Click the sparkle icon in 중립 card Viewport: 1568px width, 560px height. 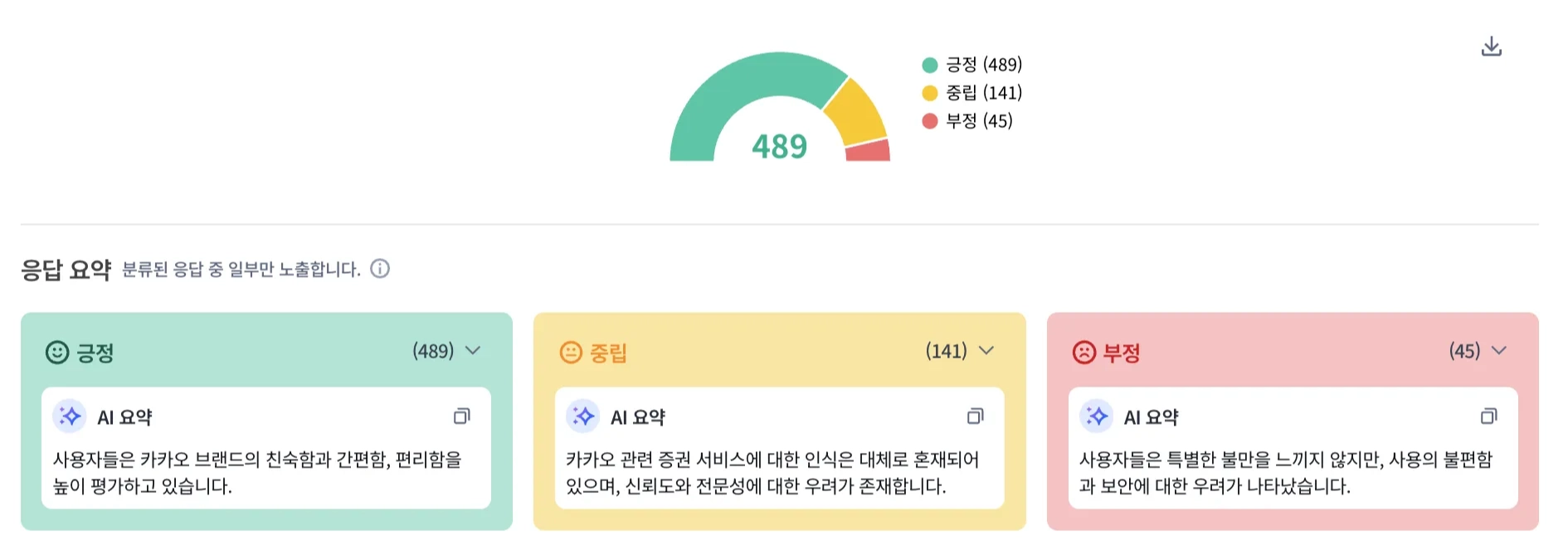point(583,416)
